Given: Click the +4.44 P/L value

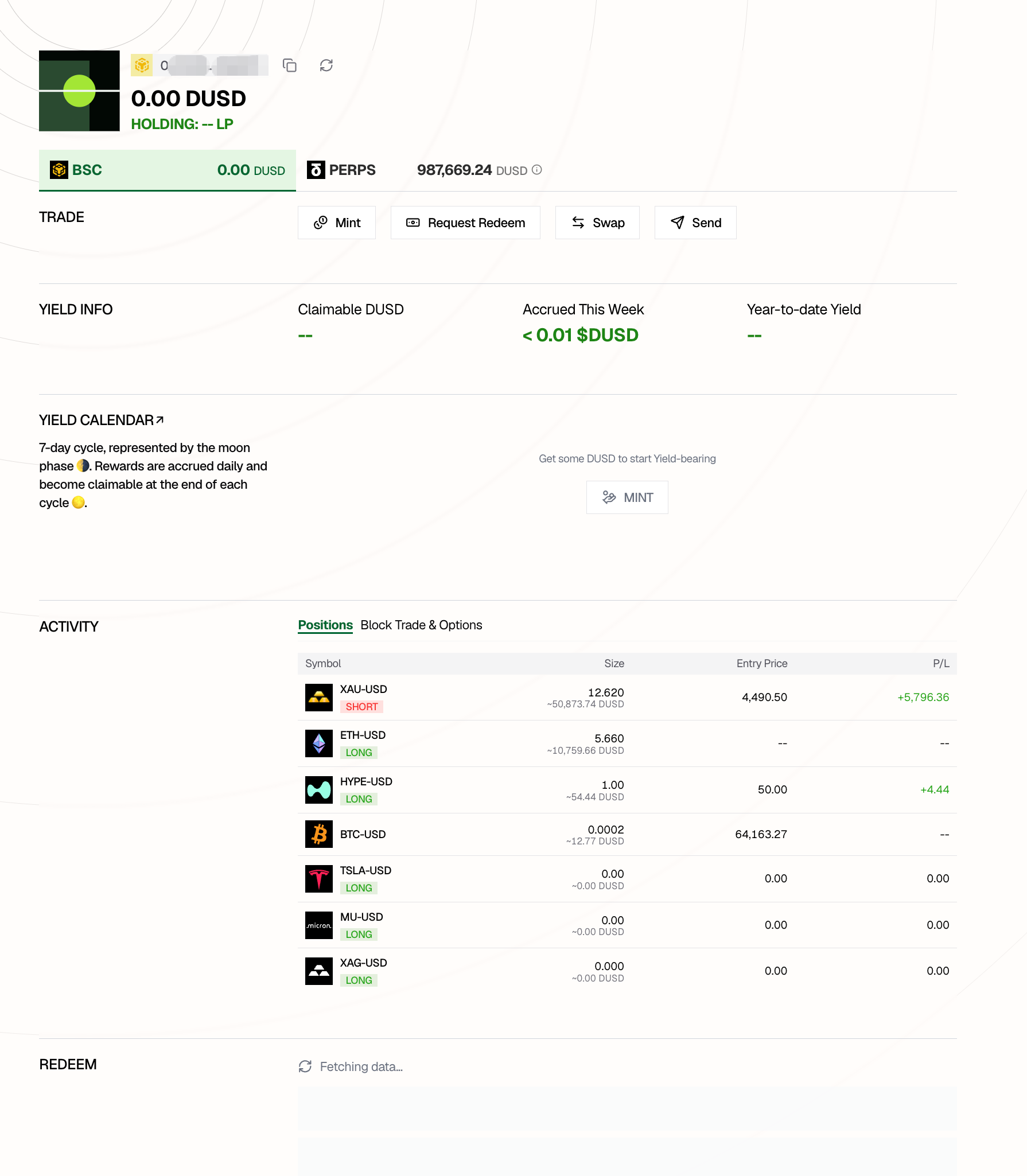Looking at the screenshot, I should tap(935, 790).
